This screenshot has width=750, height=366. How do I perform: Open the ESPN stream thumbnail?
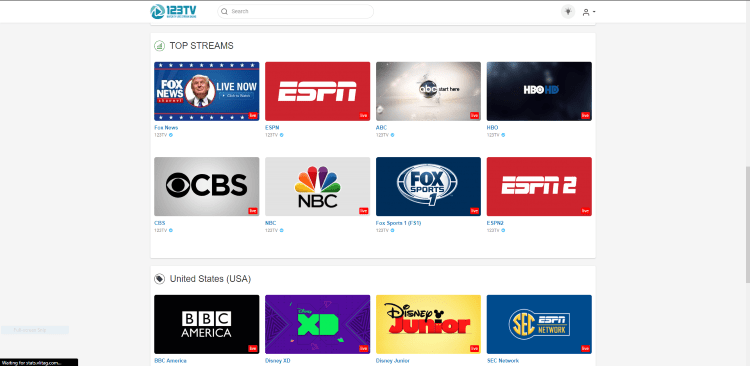coord(318,91)
